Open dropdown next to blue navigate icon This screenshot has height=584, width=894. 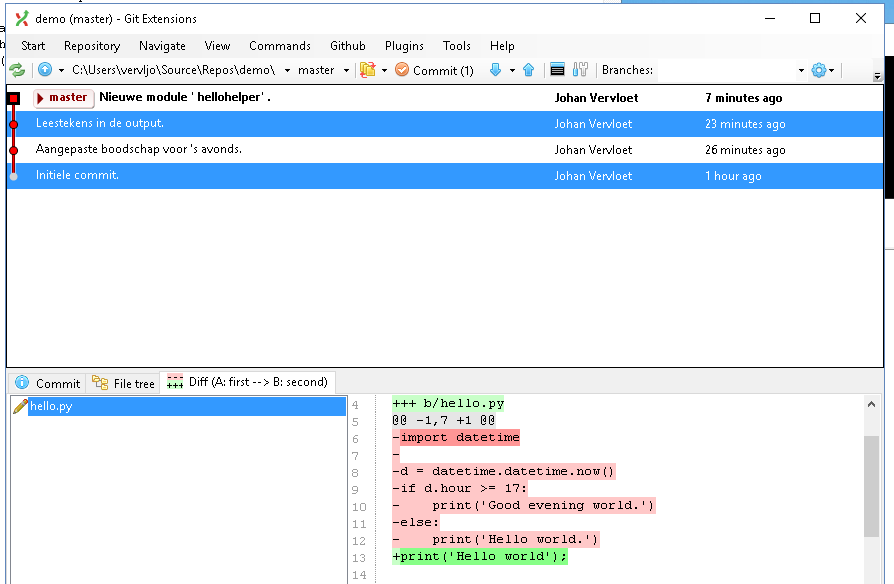coord(61,70)
